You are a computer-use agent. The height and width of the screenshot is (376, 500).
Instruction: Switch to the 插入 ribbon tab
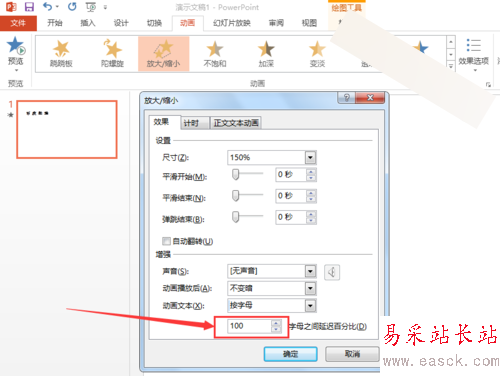[x=88, y=23]
